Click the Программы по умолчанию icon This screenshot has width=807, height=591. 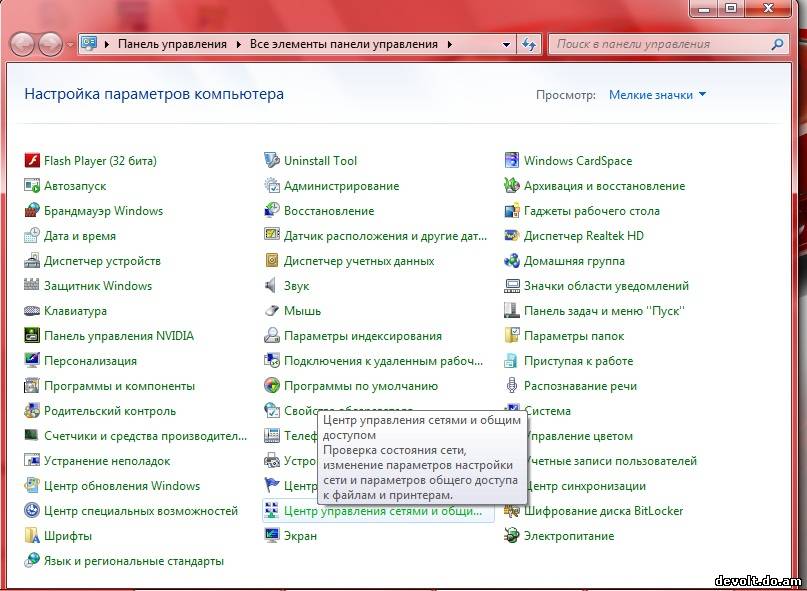[x=272, y=386]
